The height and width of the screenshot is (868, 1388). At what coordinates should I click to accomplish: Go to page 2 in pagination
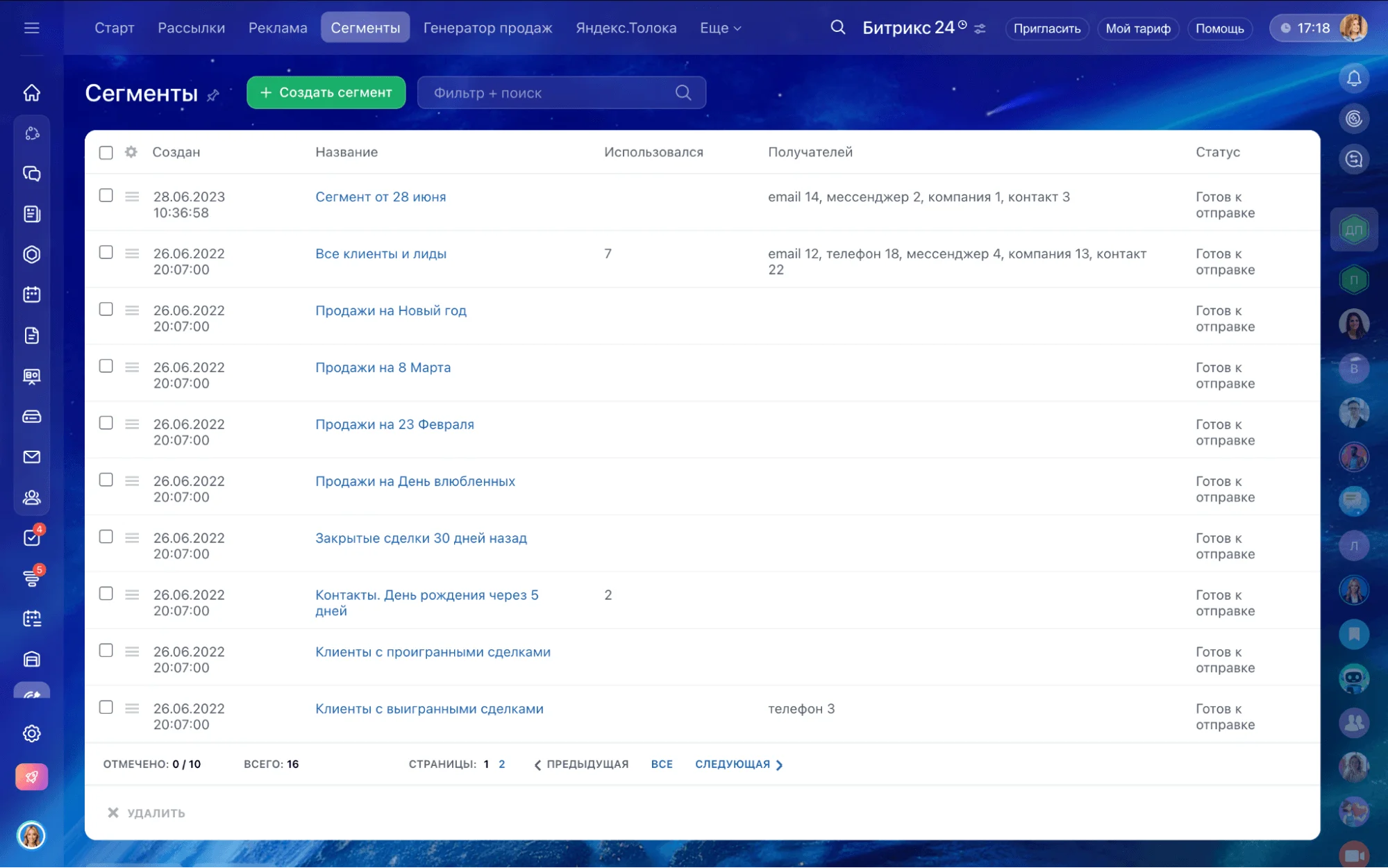[502, 764]
